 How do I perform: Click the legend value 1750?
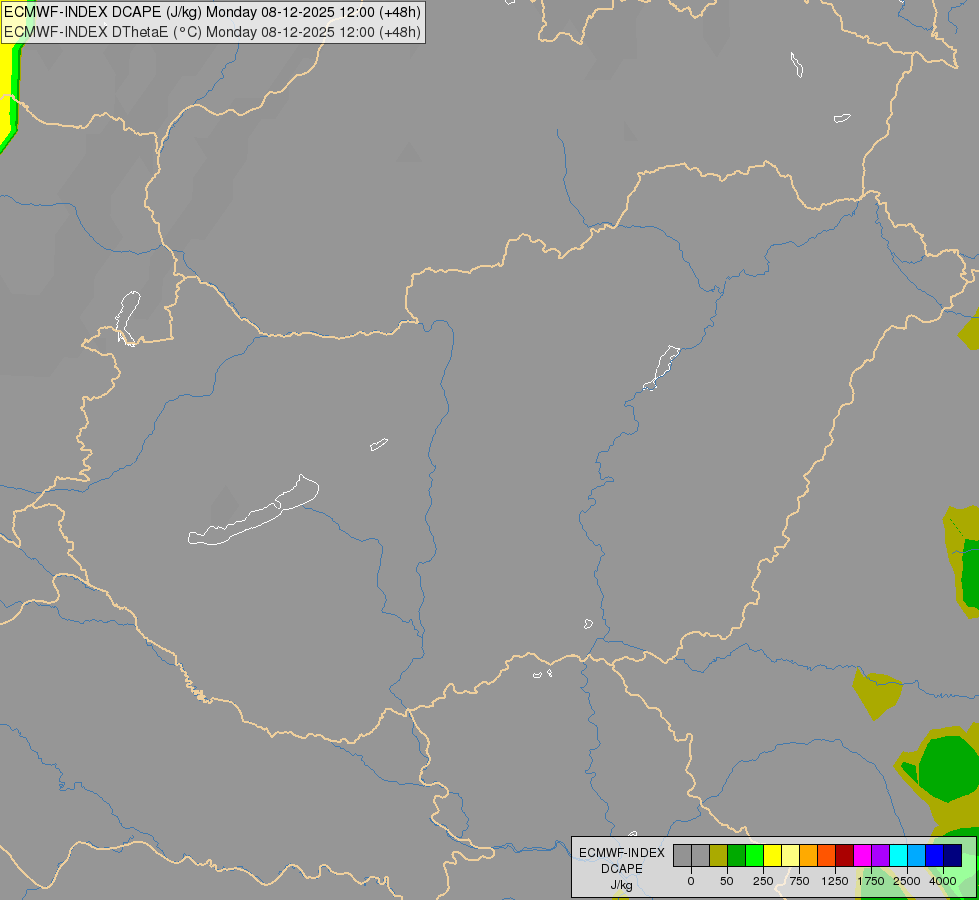[871, 881]
